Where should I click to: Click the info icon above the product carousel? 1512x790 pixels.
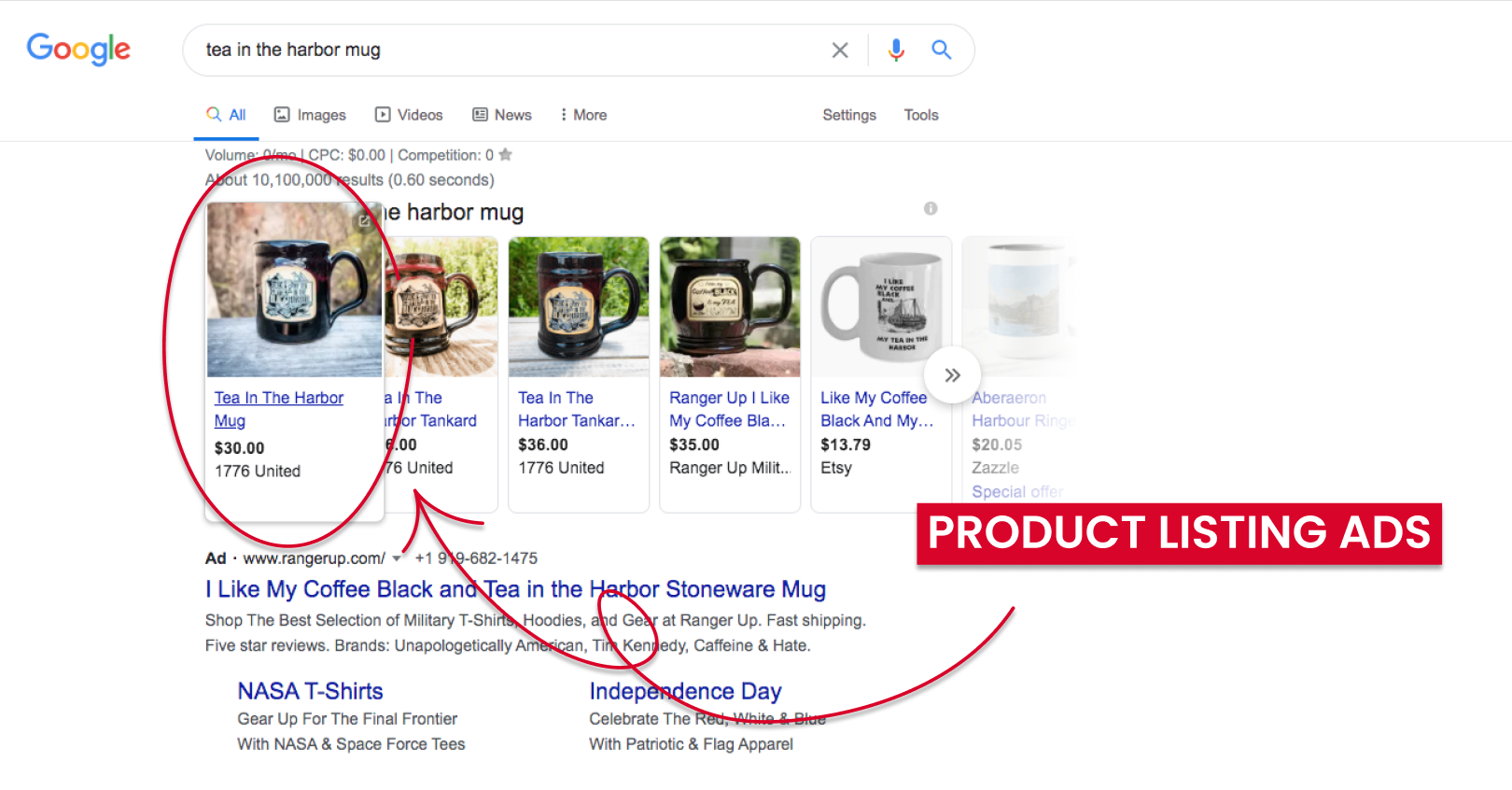pos(930,208)
